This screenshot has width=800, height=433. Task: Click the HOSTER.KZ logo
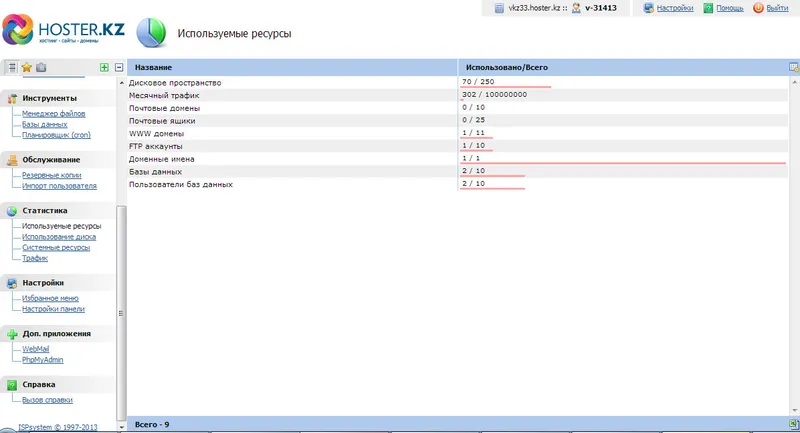click(63, 30)
